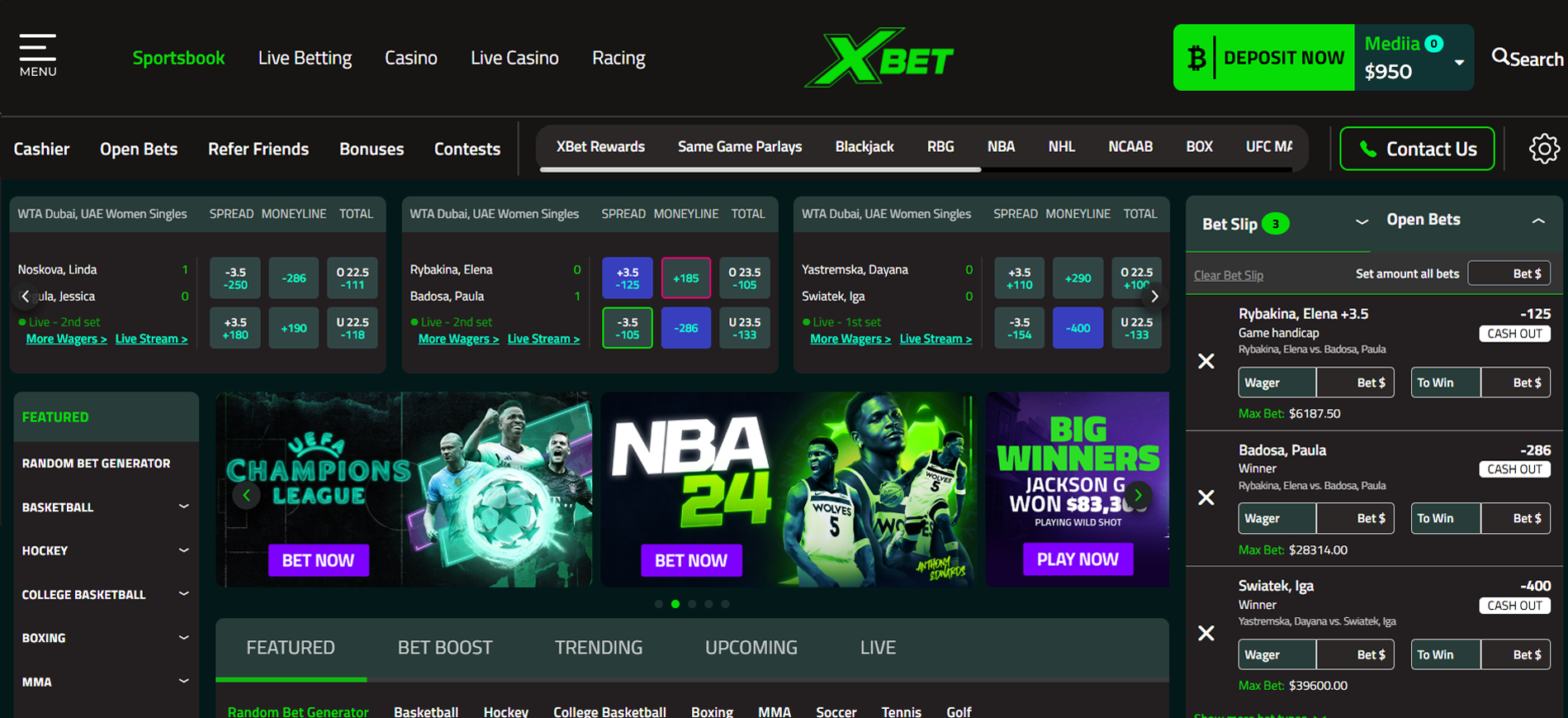Image resolution: width=1568 pixels, height=718 pixels.
Task: Click the Deposit Now button
Action: point(1263,58)
